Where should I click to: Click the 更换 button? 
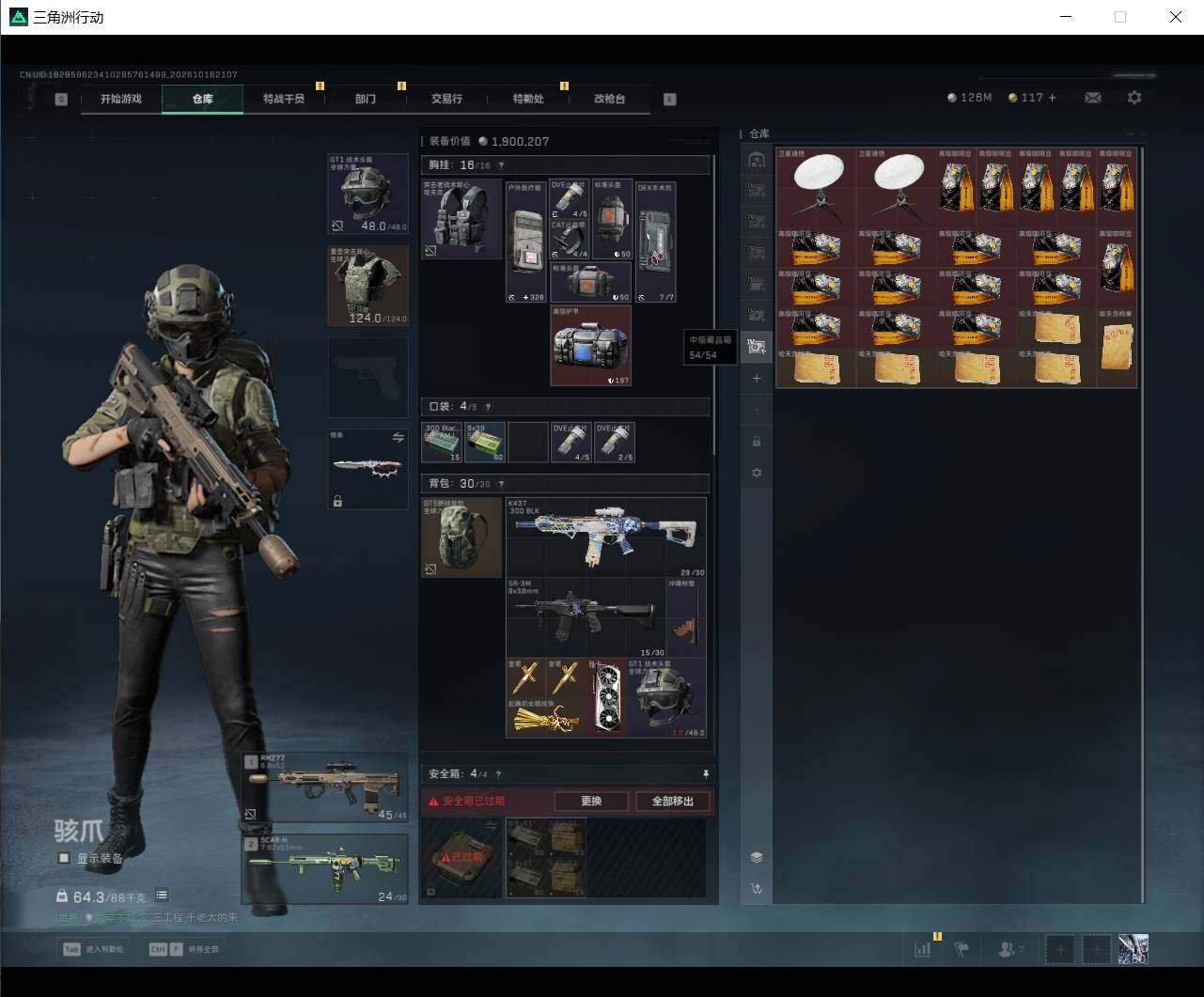[591, 802]
